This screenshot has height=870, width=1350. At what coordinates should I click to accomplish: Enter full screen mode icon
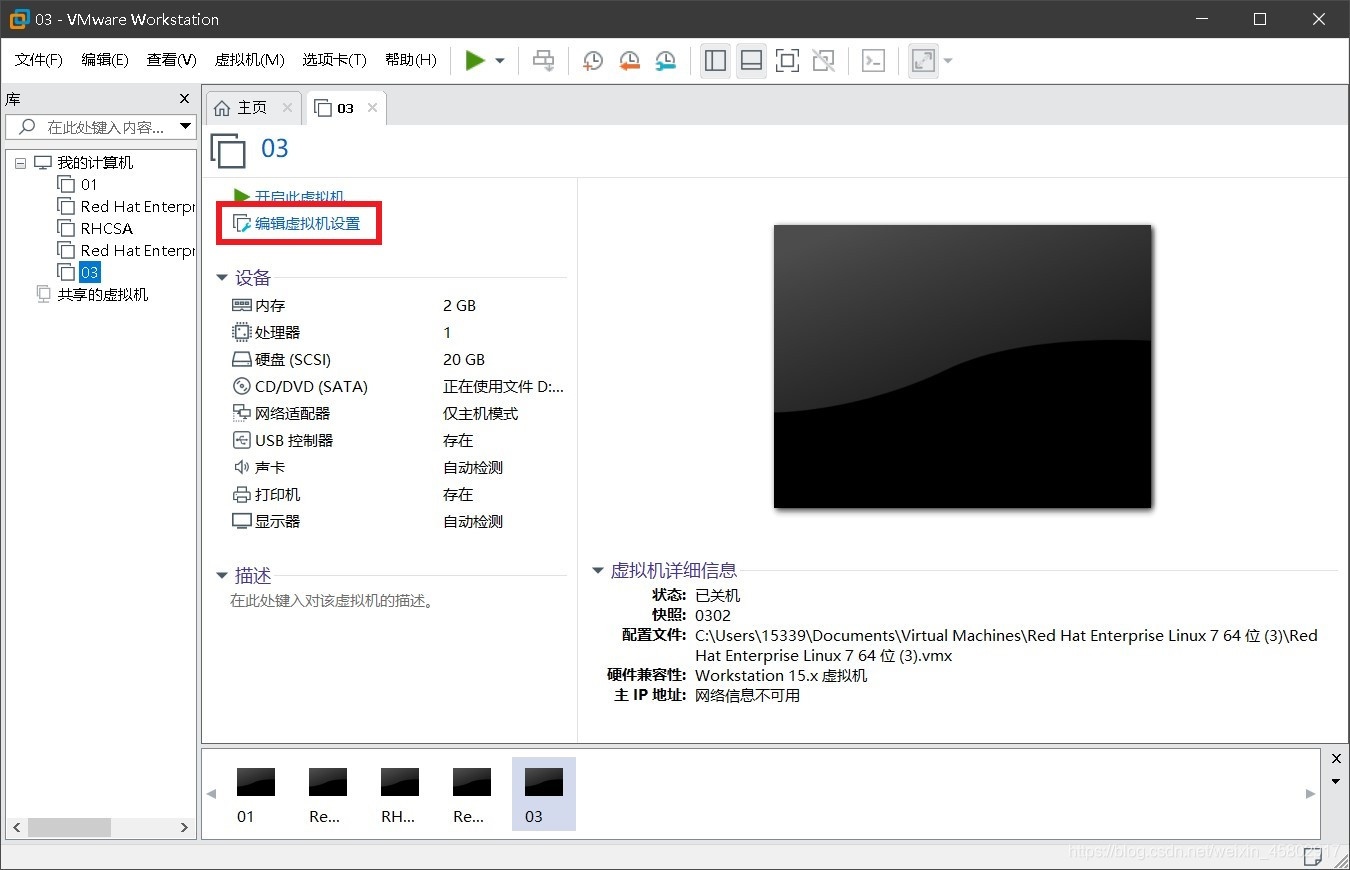point(787,61)
